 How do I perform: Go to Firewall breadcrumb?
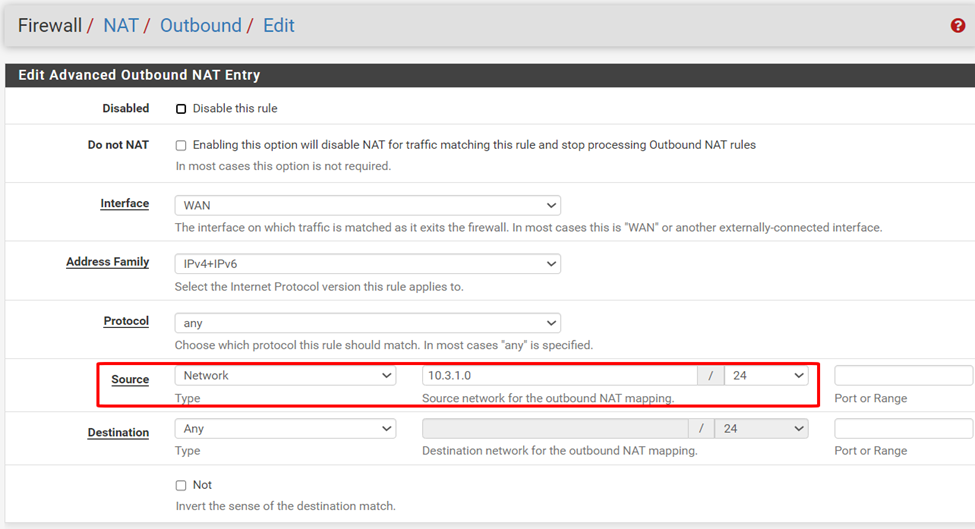49,25
